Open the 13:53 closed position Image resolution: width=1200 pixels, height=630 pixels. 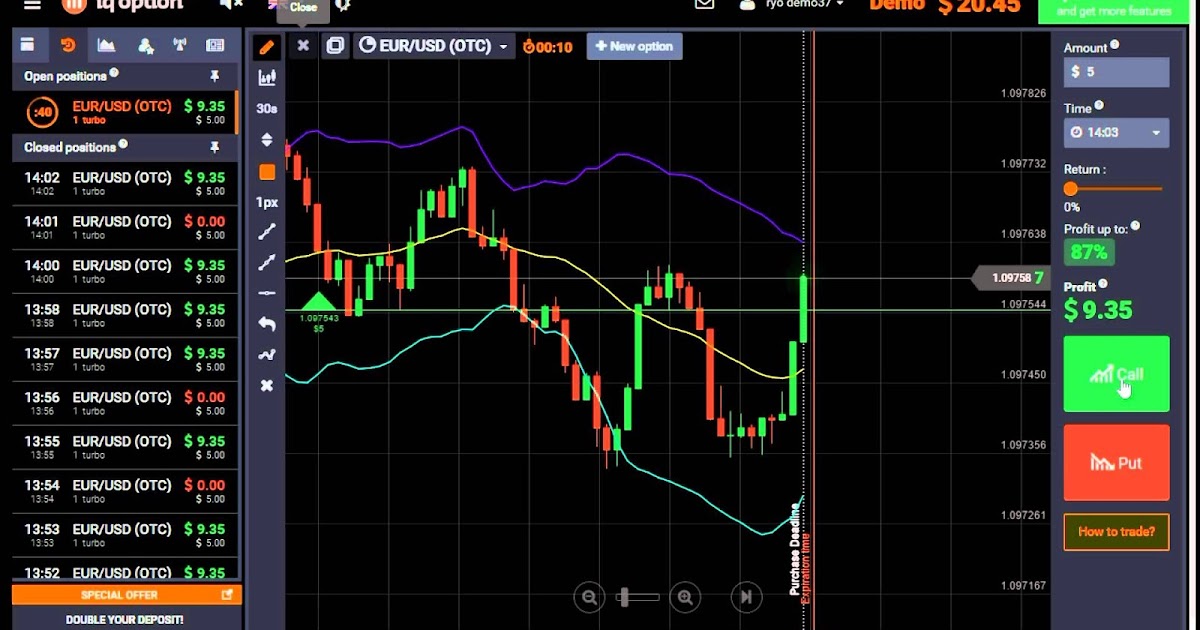point(125,536)
